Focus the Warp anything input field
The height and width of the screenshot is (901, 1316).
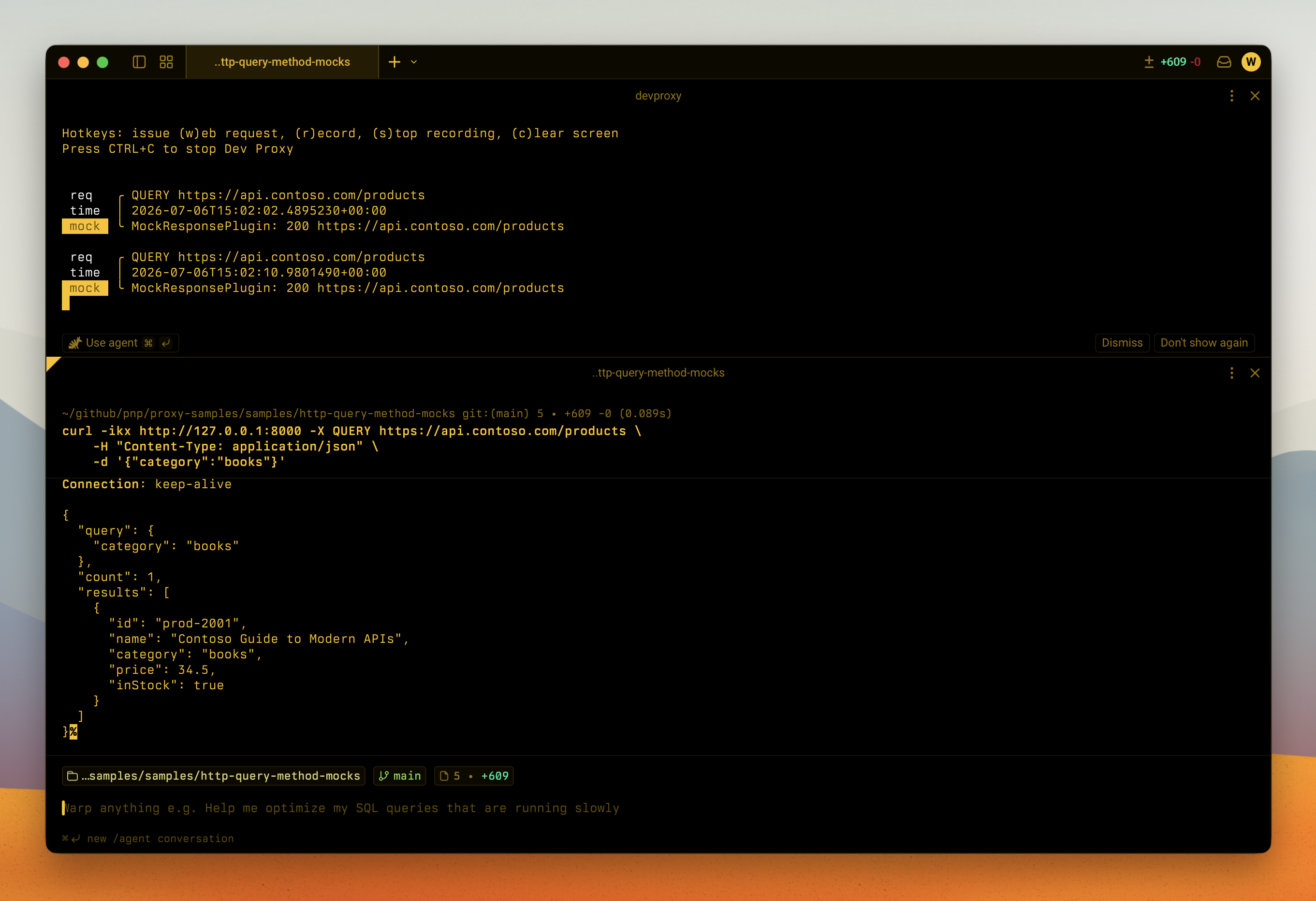click(341, 808)
